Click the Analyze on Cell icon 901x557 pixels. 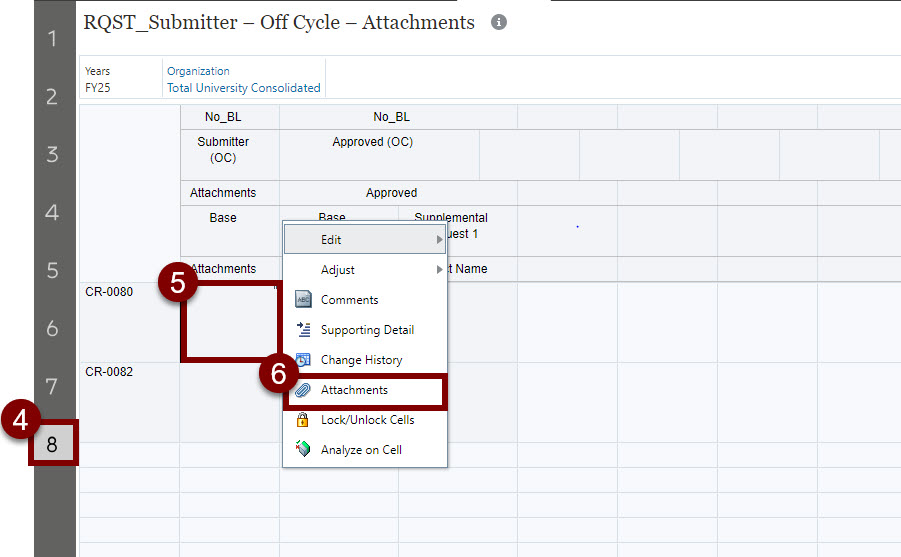(x=303, y=450)
